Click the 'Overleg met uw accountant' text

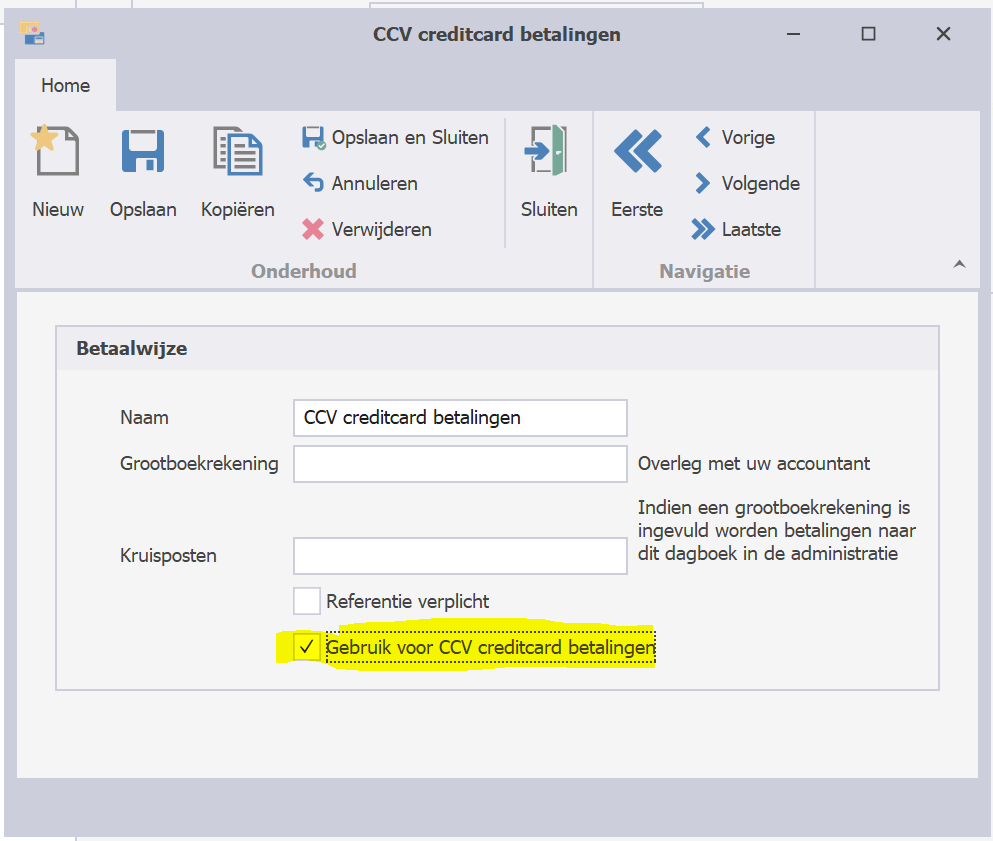[754, 464]
